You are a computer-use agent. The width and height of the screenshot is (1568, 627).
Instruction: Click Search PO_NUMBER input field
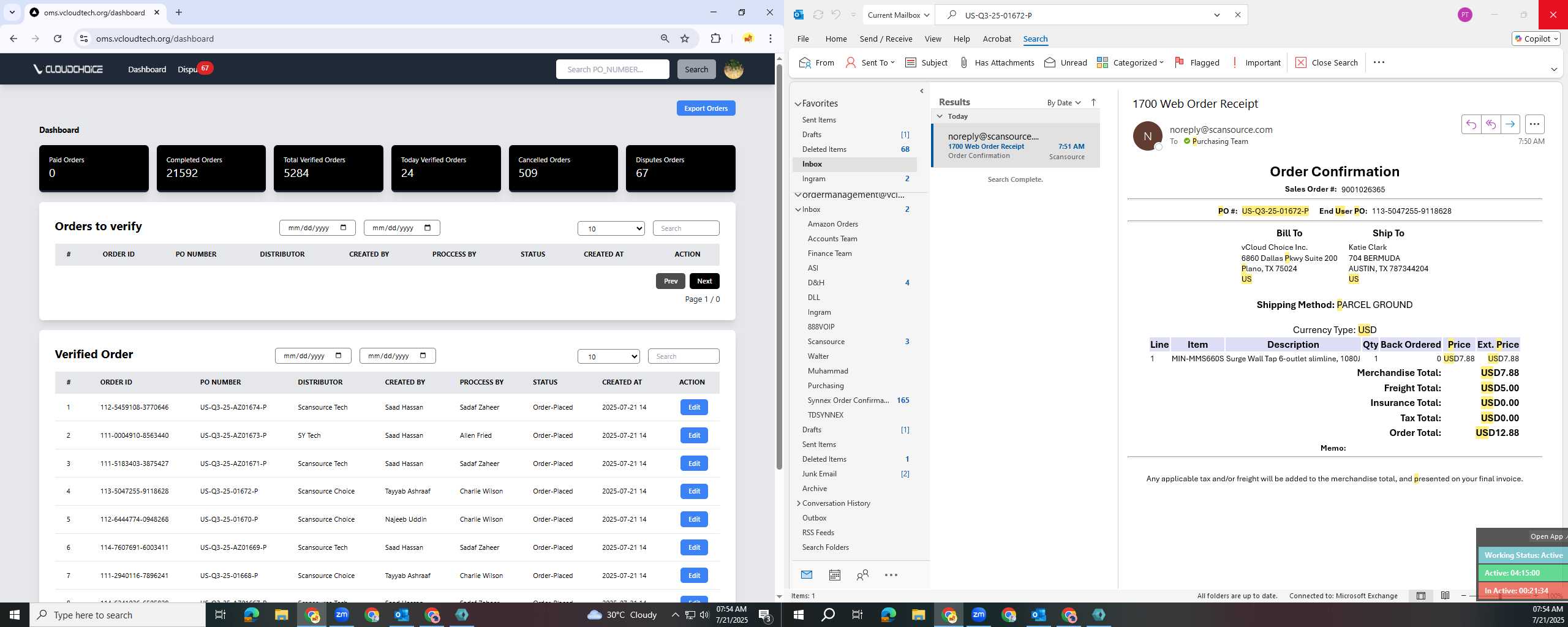tap(612, 69)
